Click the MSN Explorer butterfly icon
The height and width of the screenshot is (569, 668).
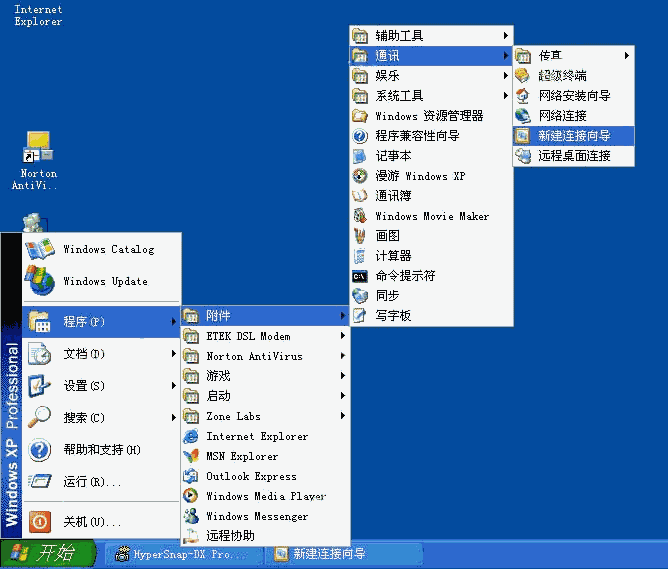[x=191, y=456]
